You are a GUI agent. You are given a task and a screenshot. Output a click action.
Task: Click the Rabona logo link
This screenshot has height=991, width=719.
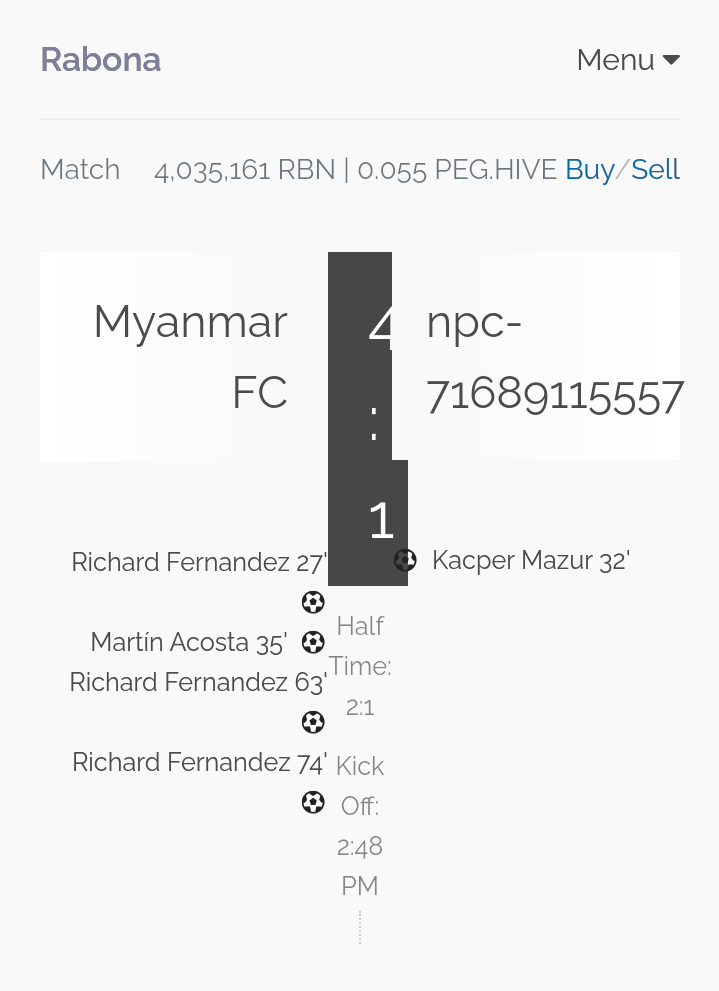(100, 60)
